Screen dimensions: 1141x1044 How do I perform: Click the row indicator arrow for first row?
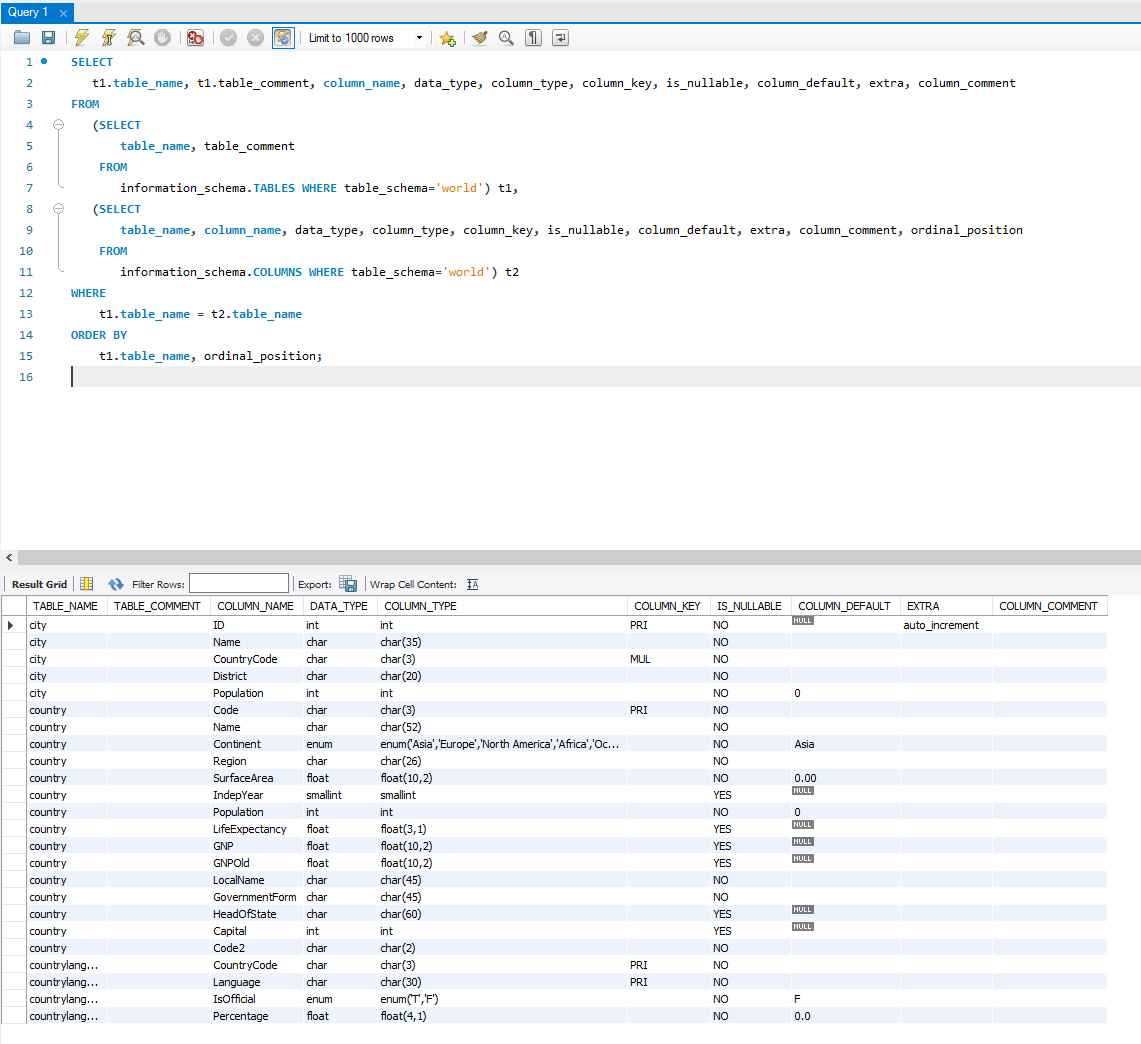[11, 625]
